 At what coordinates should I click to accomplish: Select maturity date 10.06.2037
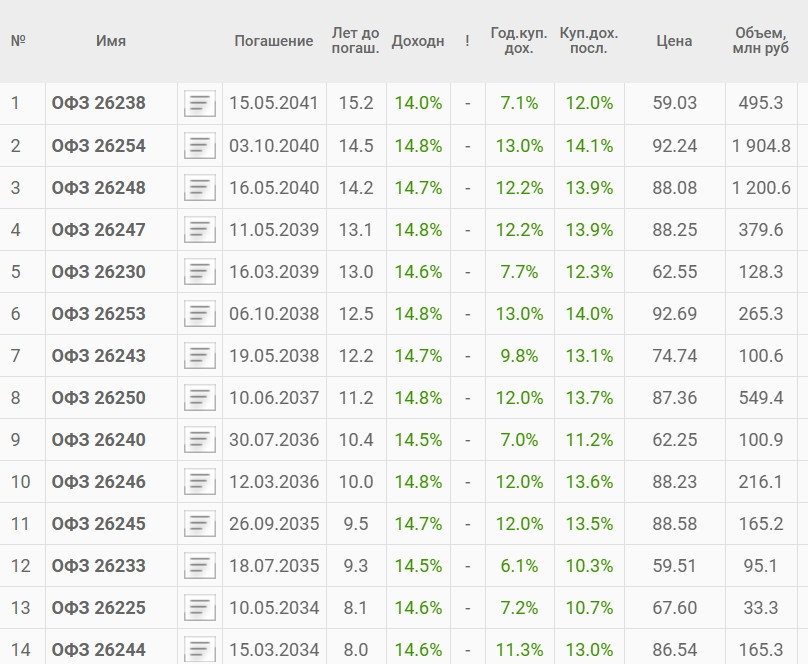pyautogui.click(x=274, y=398)
